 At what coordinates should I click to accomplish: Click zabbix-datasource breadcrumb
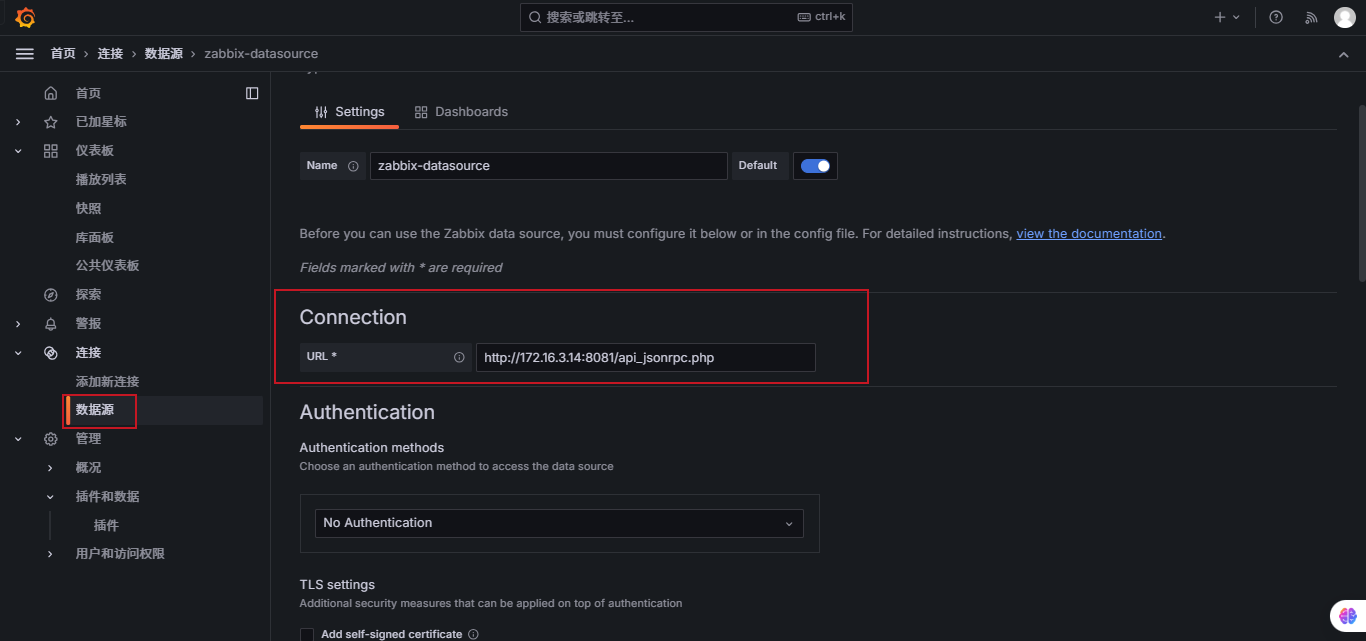[261, 54]
